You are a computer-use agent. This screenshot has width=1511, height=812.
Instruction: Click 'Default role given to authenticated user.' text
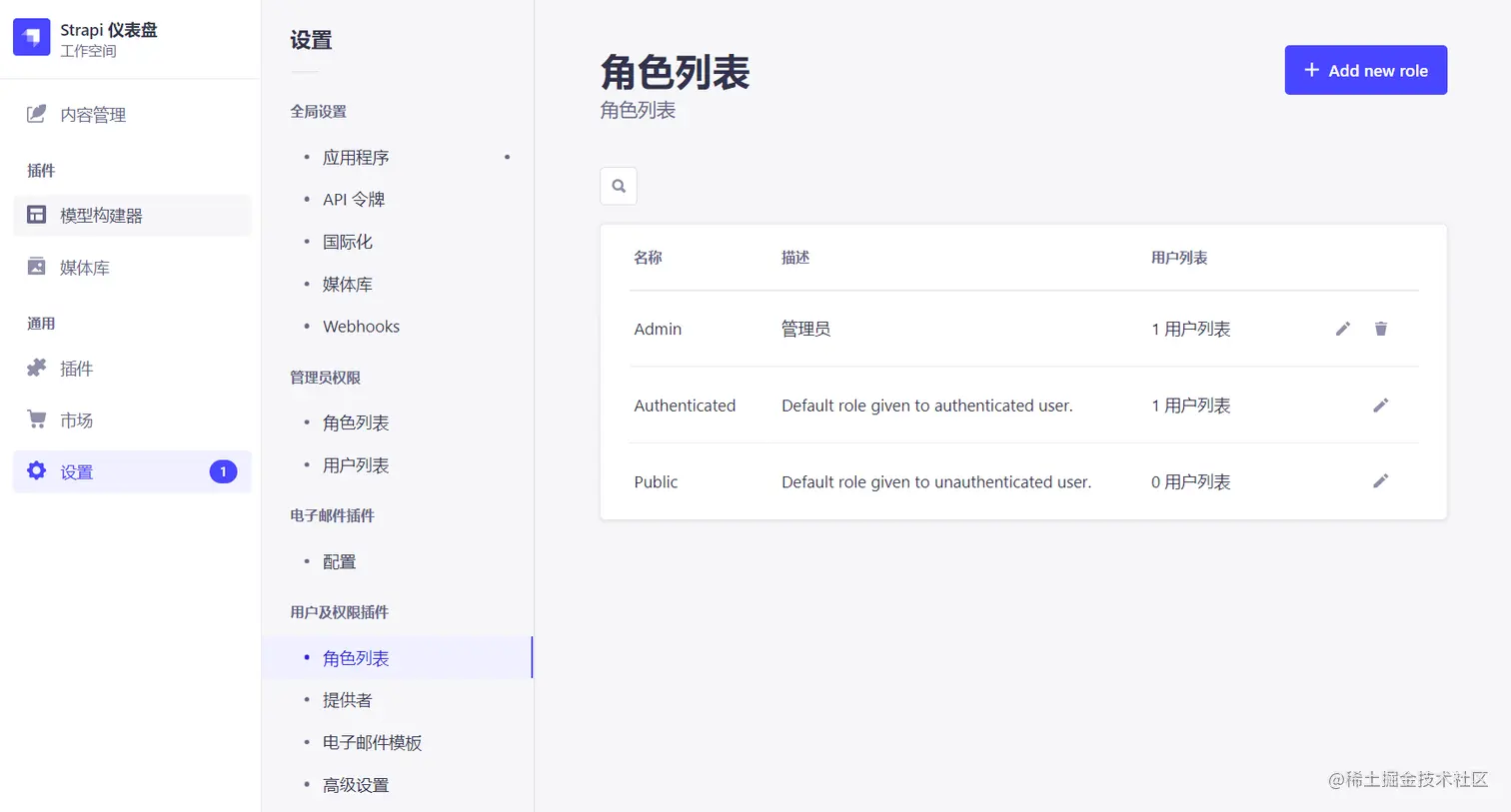(x=927, y=406)
